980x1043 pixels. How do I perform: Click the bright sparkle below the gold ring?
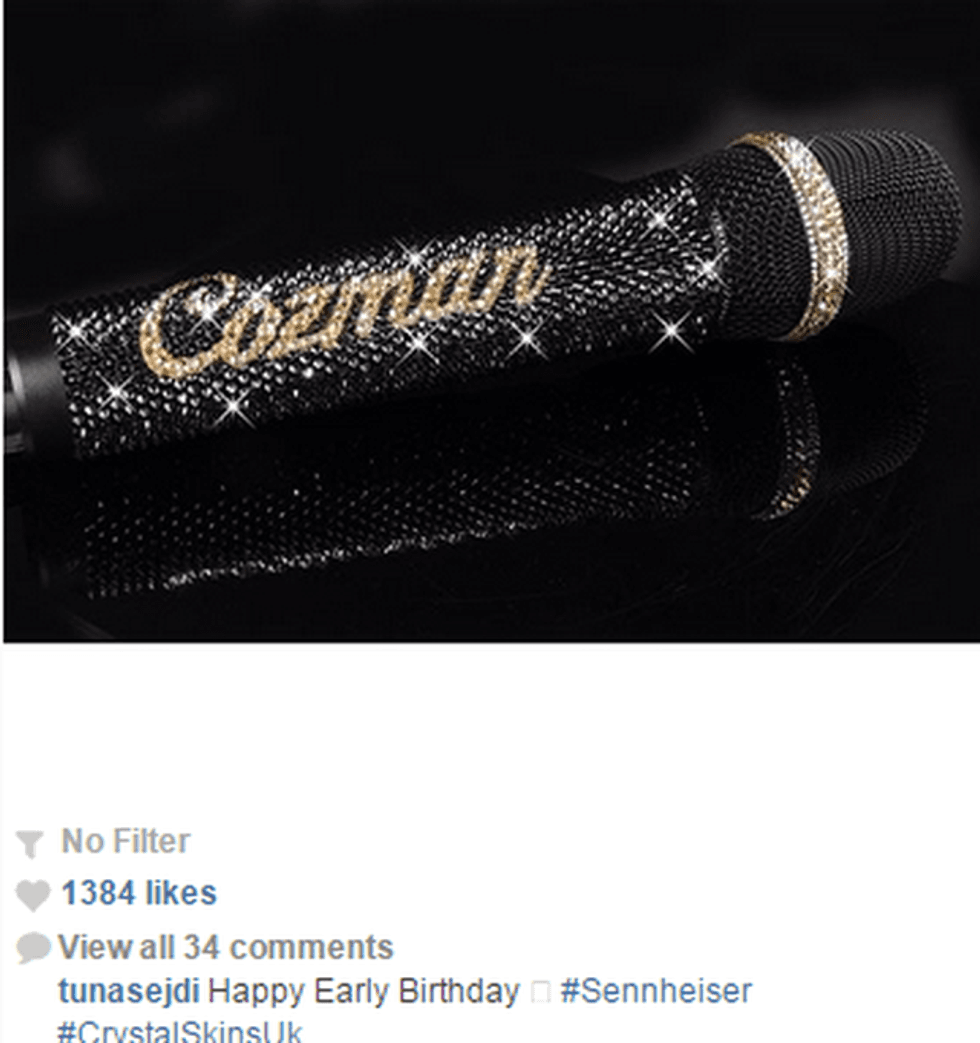[672, 331]
